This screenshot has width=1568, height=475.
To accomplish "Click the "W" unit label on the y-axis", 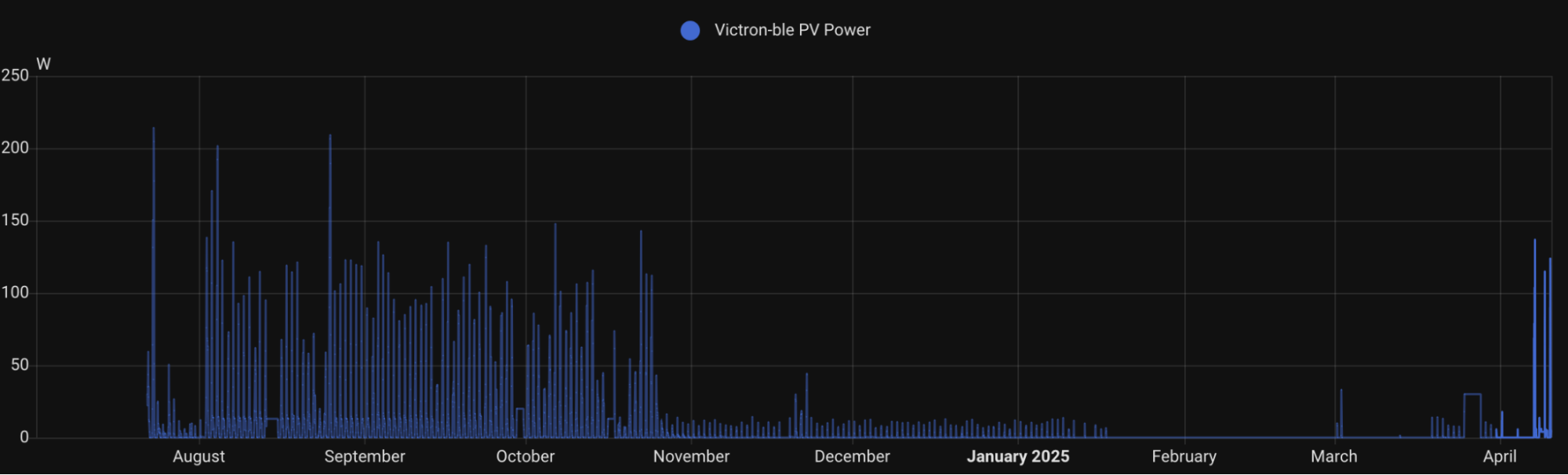I will click(x=44, y=64).
